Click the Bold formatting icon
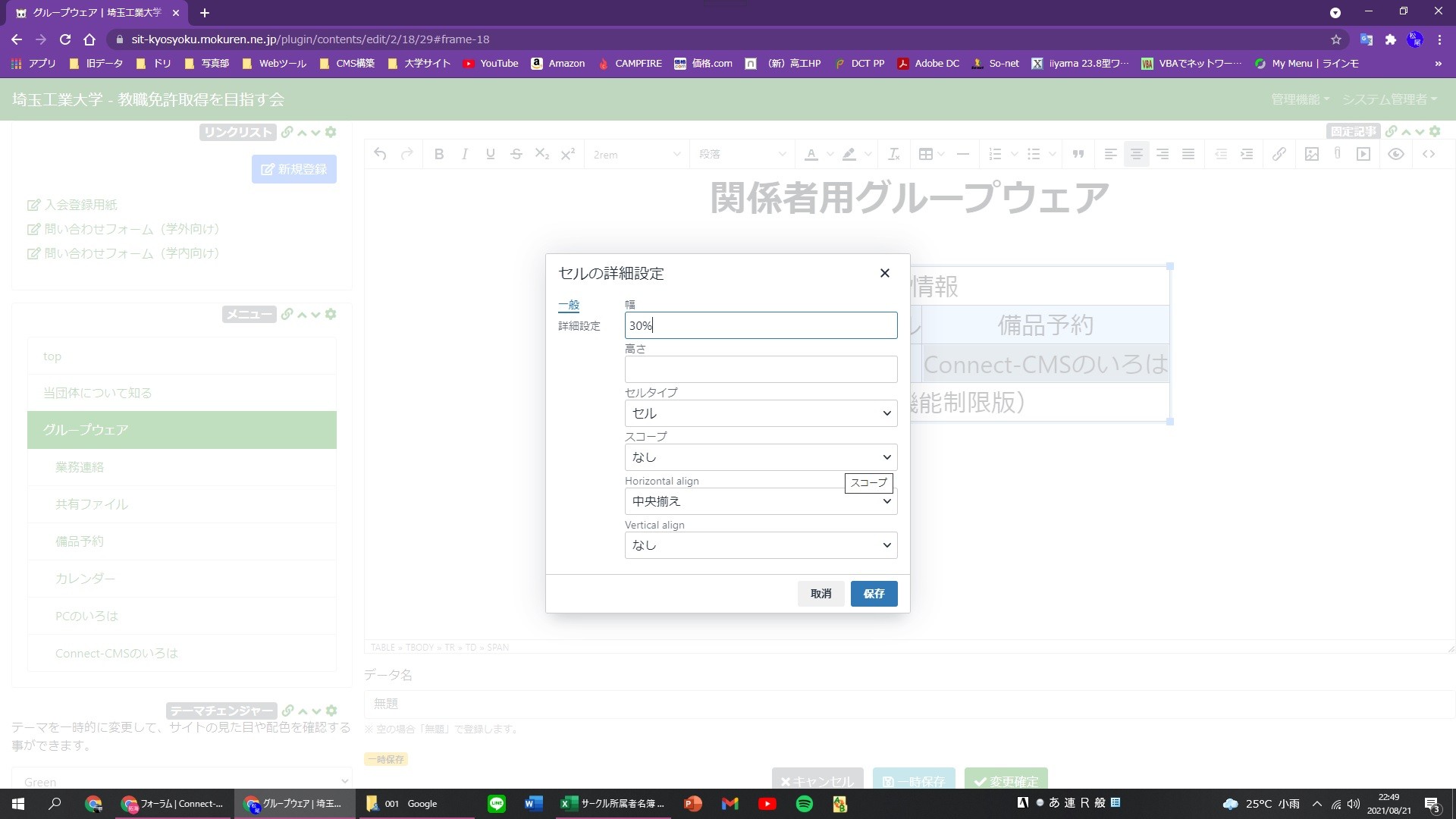The image size is (1456, 819). pyautogui.click(x=438, y=153)
